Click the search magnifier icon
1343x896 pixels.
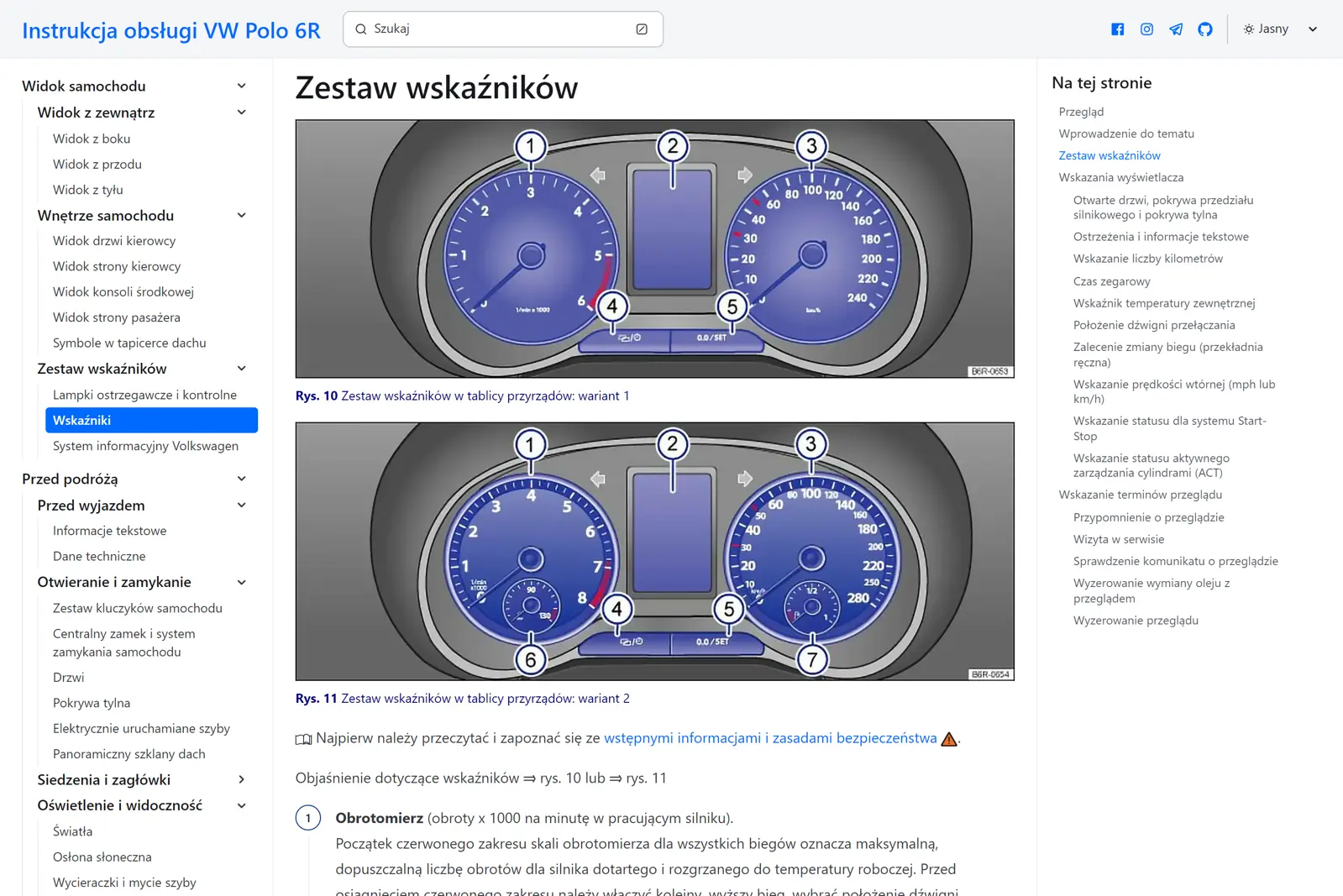click(361, 29)
